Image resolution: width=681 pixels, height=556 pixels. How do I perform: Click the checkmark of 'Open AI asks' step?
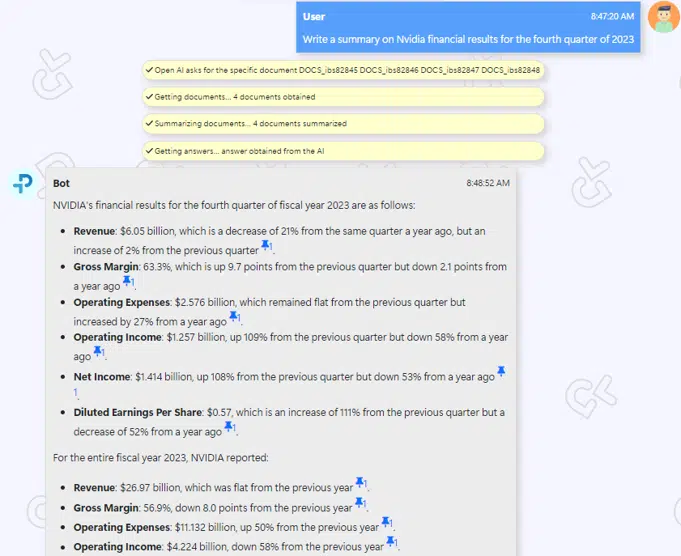[x=149, y=70]
